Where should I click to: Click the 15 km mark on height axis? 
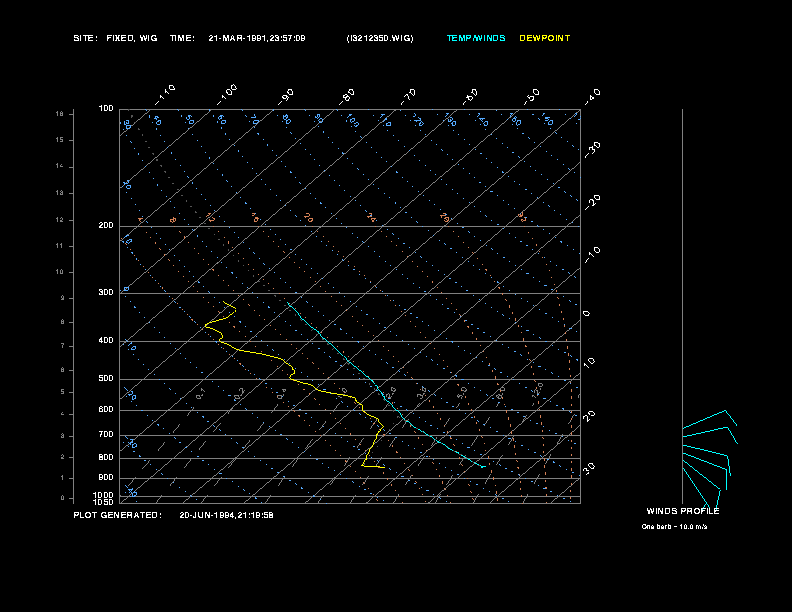point(60,140)
